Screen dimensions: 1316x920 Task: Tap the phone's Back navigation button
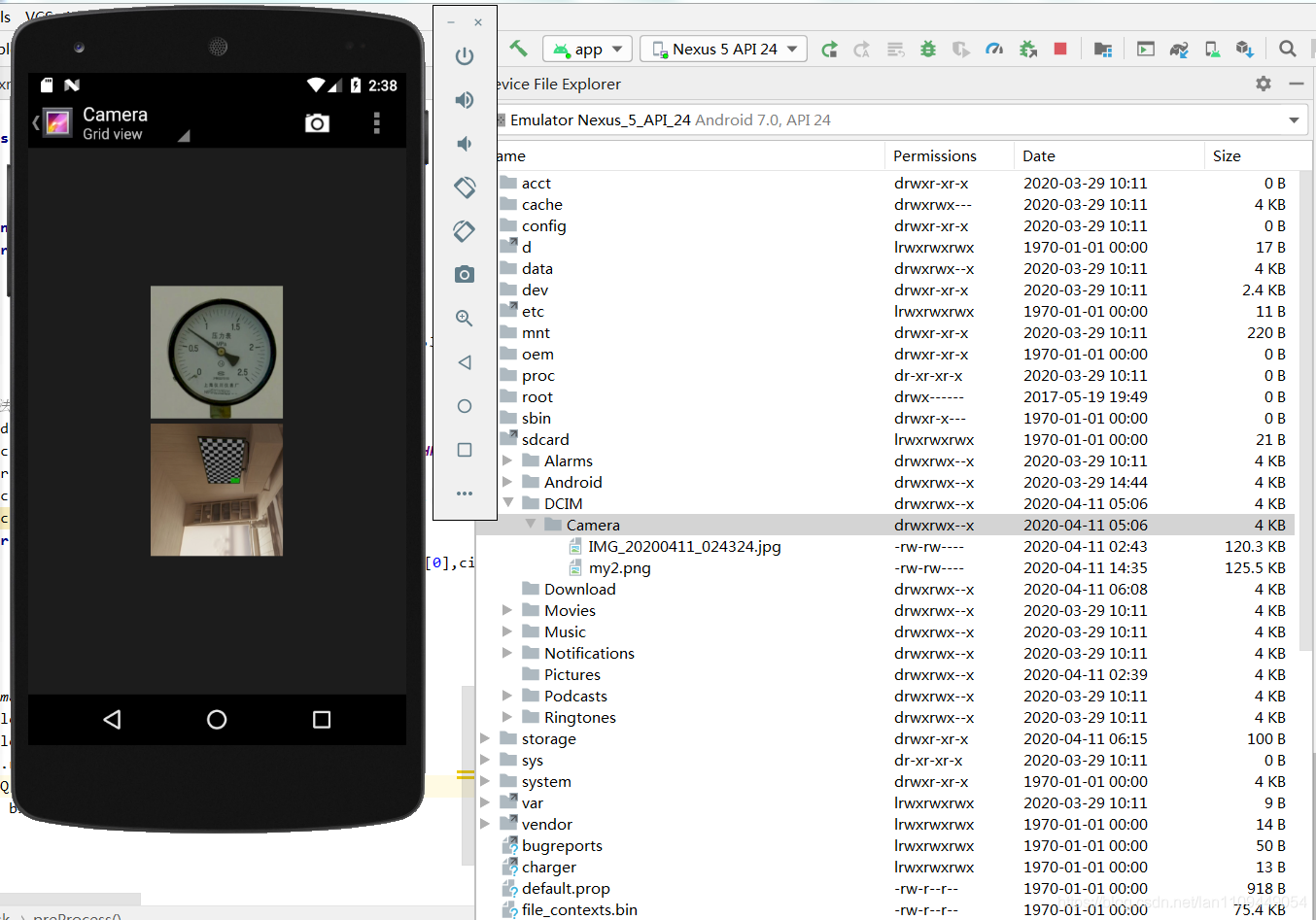pos(112,720)
